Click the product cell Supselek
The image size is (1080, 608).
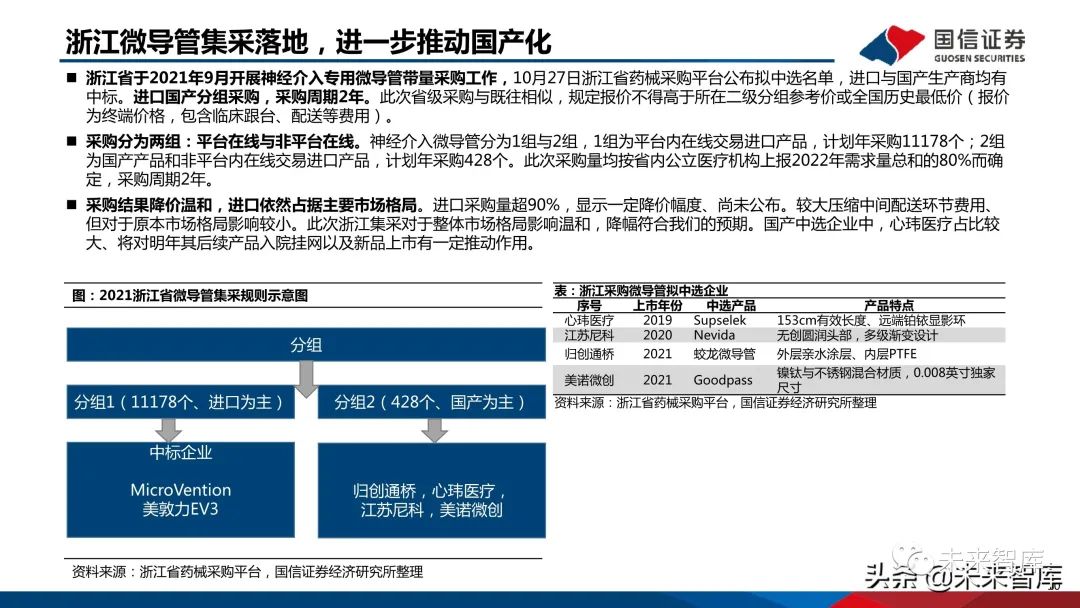pos(720,320)
